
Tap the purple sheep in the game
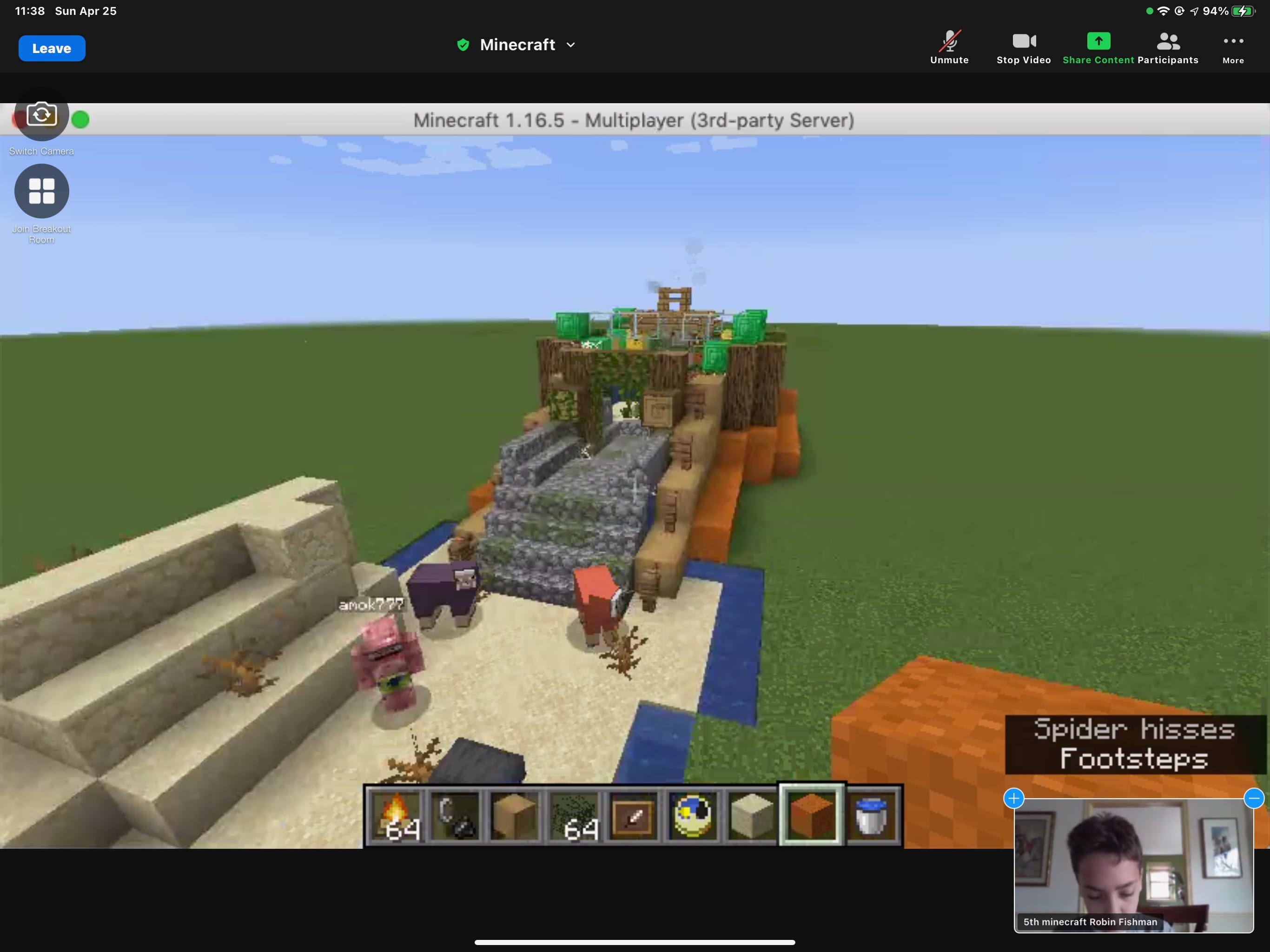click(443, 594)
